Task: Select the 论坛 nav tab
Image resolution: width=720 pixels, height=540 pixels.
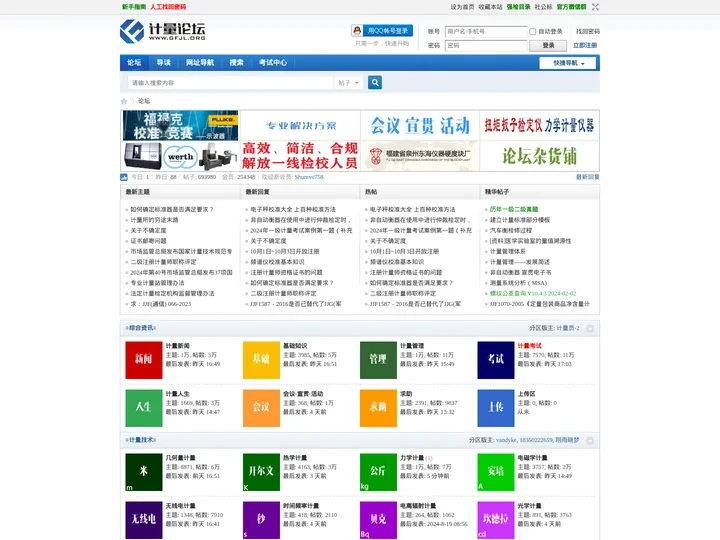Action: (x=134, y=62)
